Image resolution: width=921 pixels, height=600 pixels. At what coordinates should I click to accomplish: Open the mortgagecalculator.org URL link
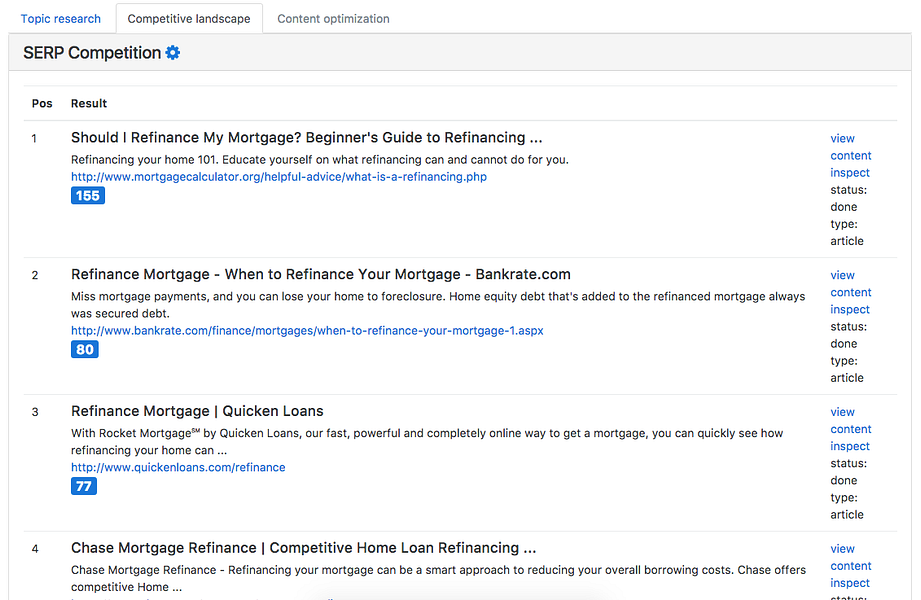tap(277, 176)
